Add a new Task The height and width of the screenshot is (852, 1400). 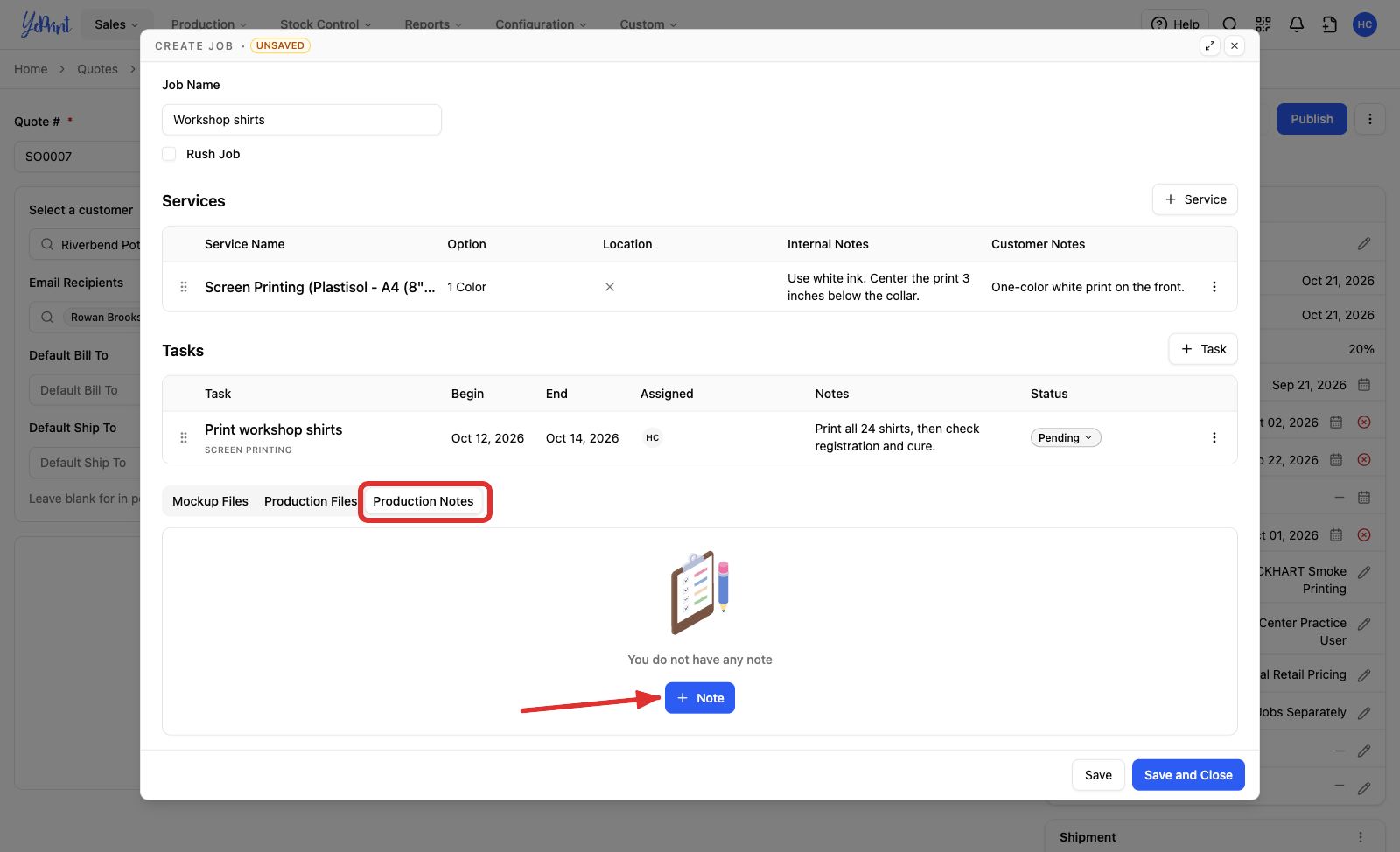click(1203, 349)
